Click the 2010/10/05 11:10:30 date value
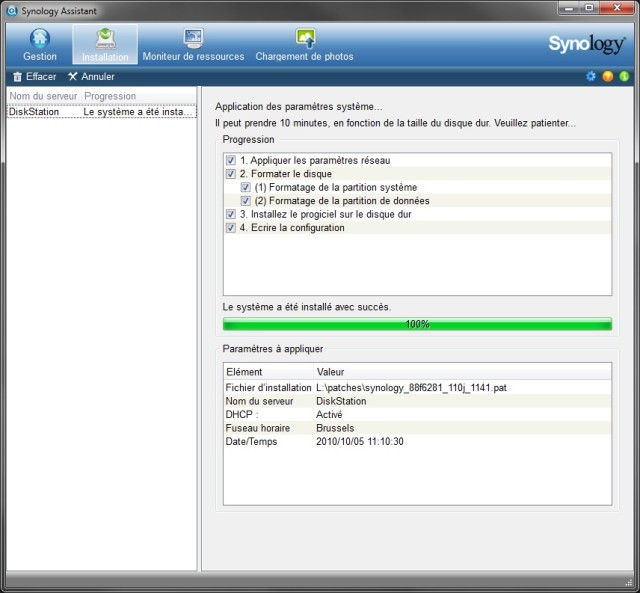The height and width of the screenshot is (593, 640). pyautogui.click(x=360, y=441)
